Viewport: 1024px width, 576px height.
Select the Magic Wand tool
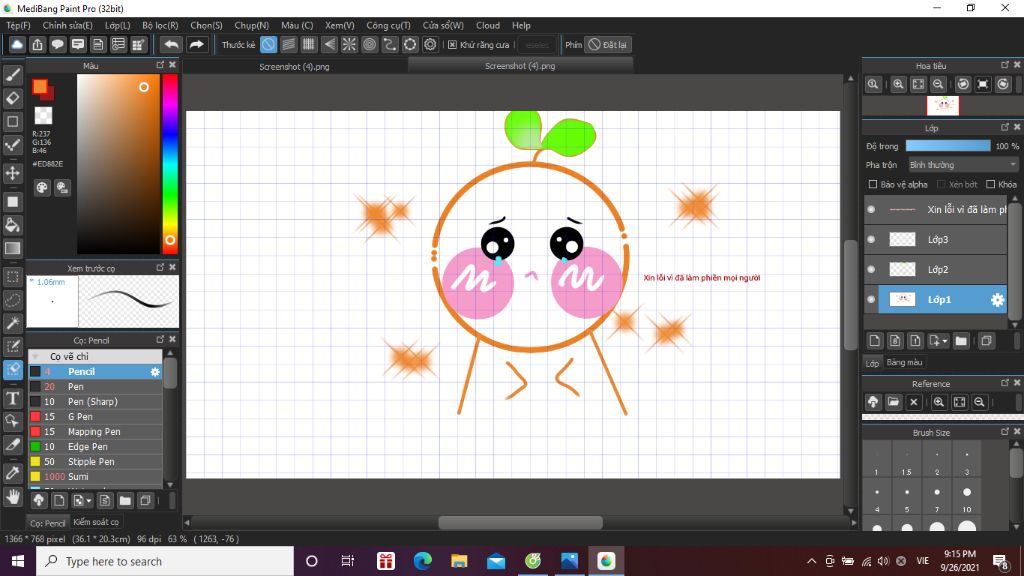[12, 323]
